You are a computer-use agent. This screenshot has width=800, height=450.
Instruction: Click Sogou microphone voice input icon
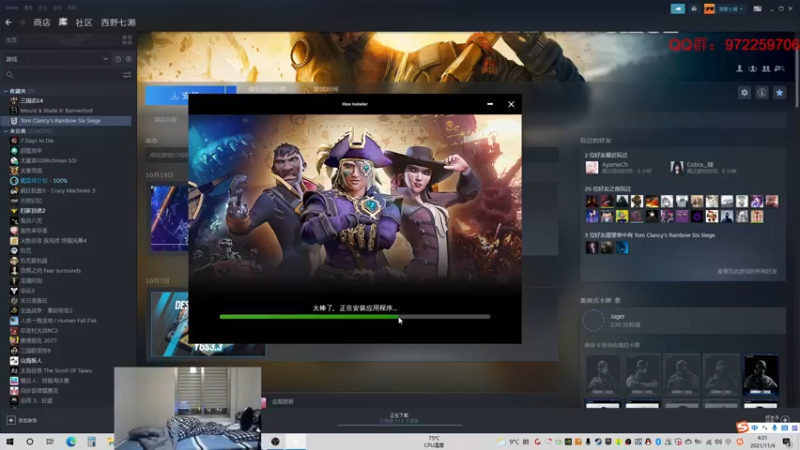pos(774,428)
